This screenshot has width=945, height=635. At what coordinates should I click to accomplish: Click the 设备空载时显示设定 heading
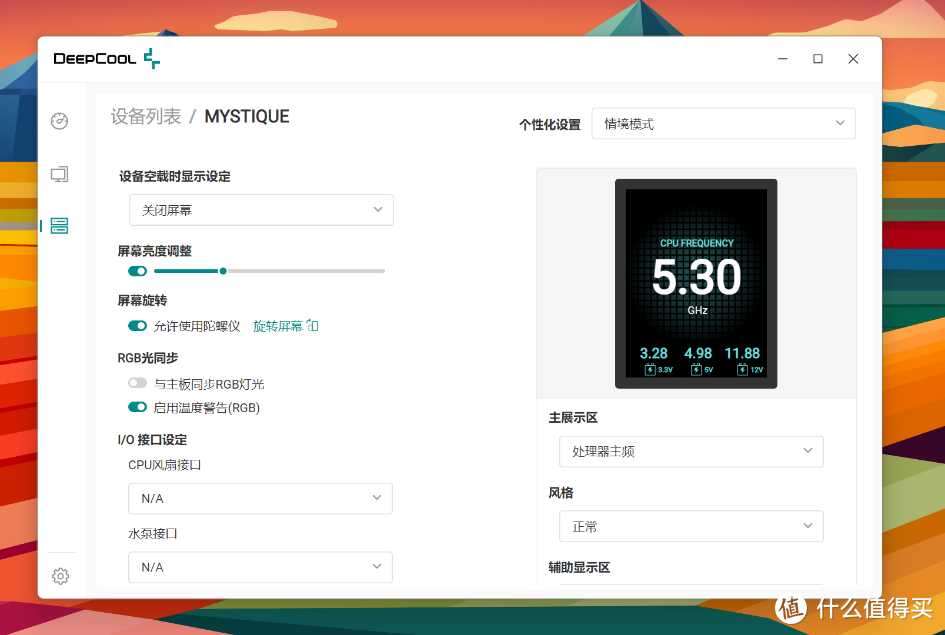(x=175, y=177)
